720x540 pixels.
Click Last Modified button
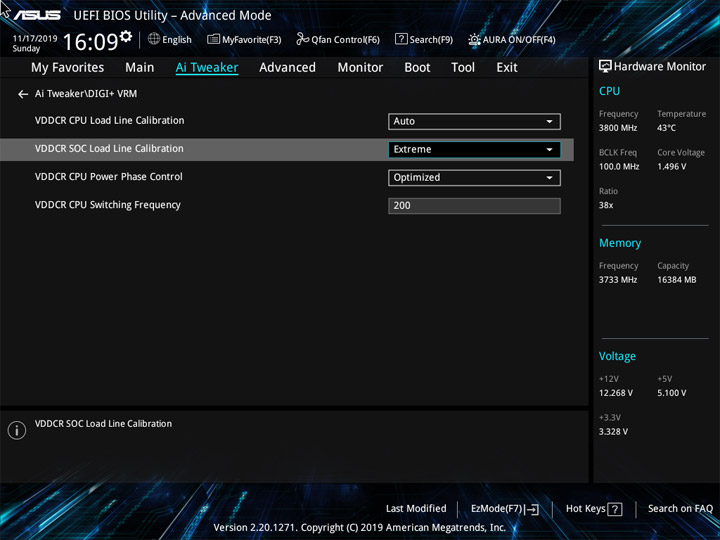pyautogui.click(x=416, y=509)
